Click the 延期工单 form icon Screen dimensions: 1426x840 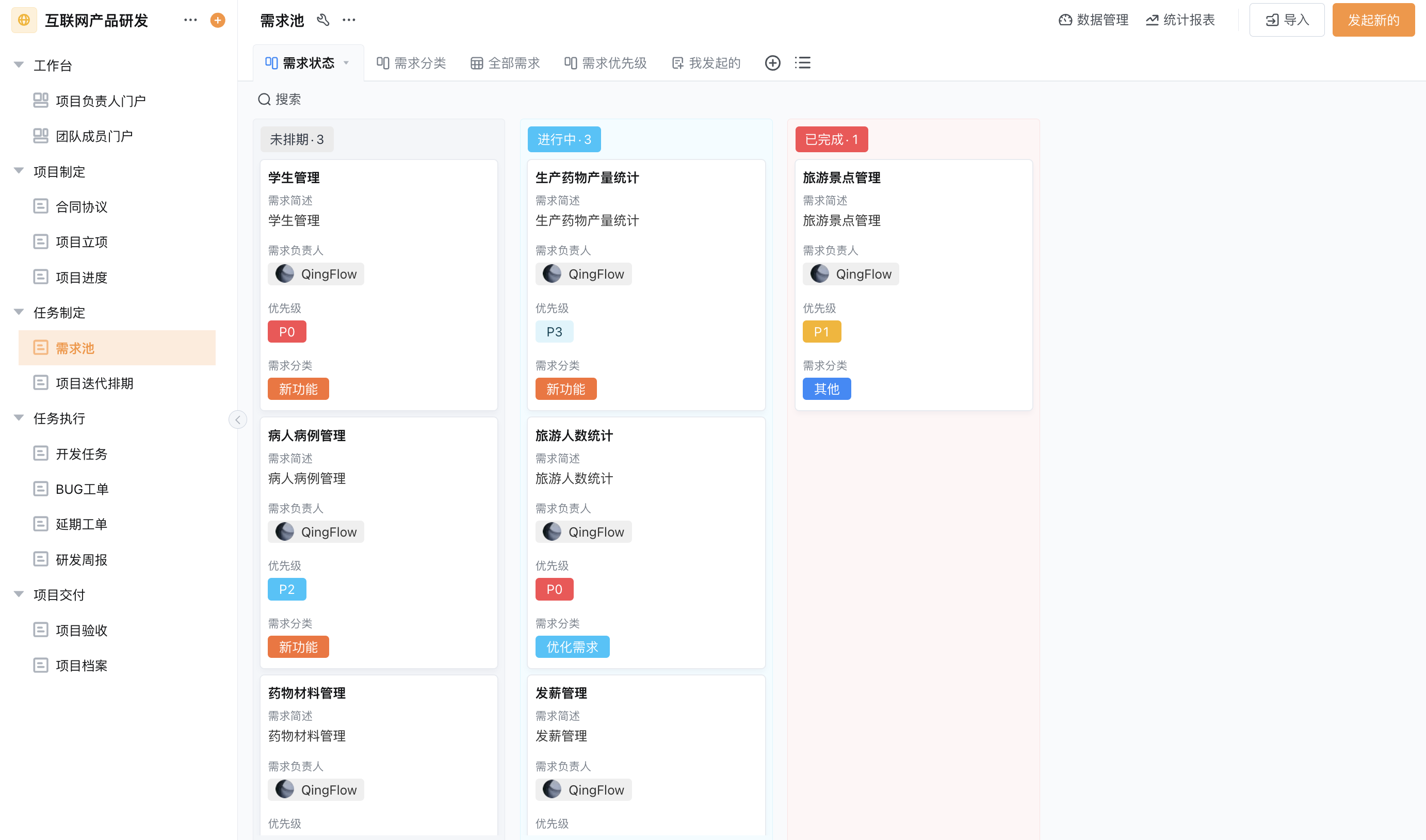point(41,524)
